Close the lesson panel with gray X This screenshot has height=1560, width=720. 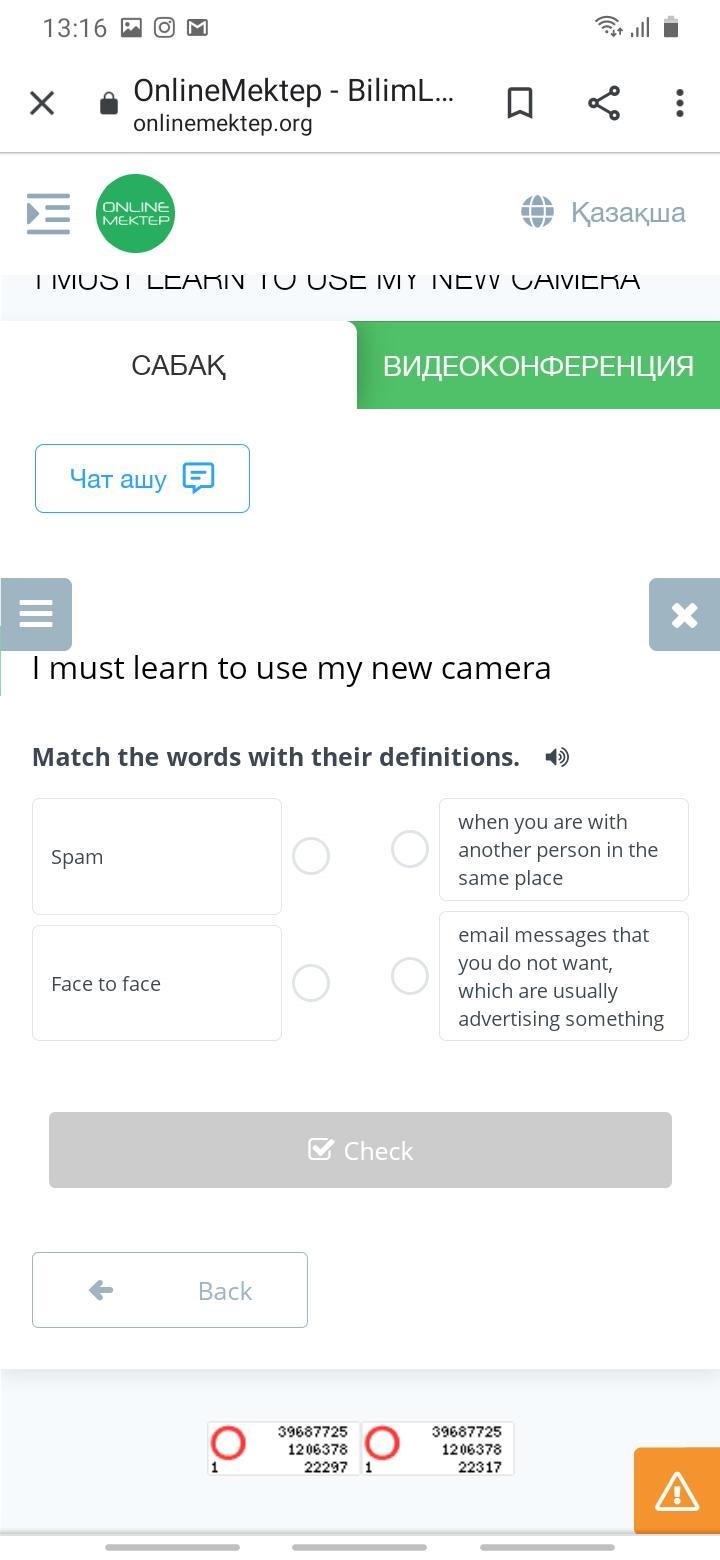click(684, 614)
